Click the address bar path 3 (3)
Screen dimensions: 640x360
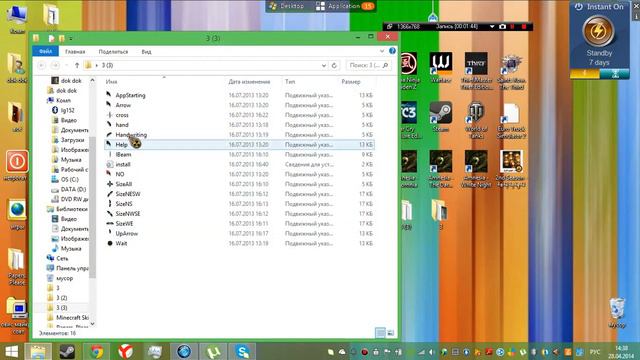click(107, 65)
